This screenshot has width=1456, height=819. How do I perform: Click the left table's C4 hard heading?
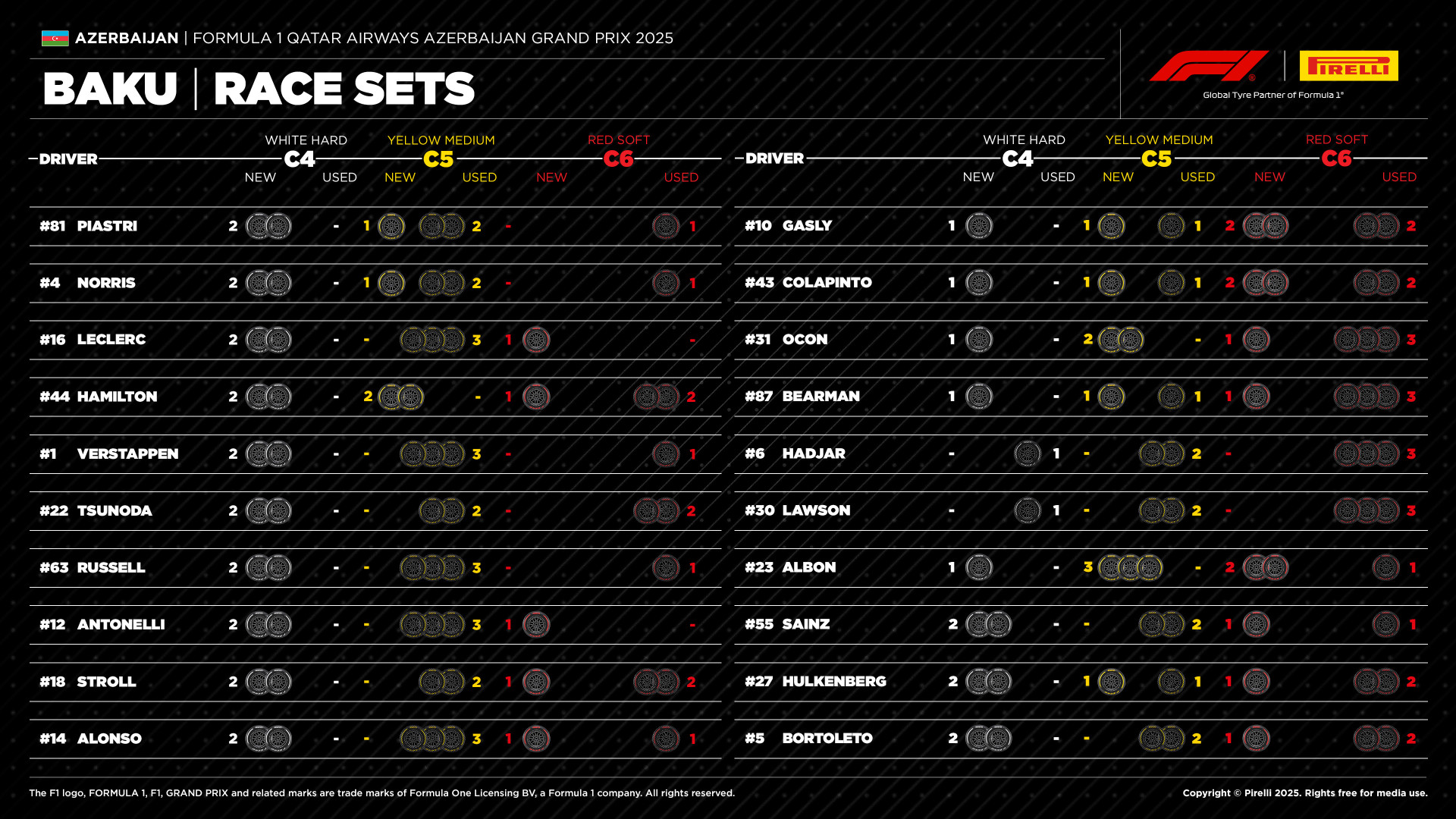point(300,159)
